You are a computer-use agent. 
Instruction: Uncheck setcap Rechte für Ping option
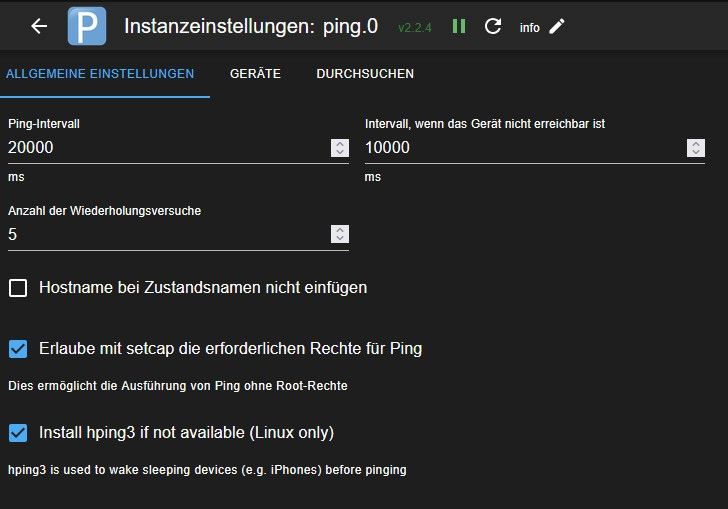tap(18, 349)
